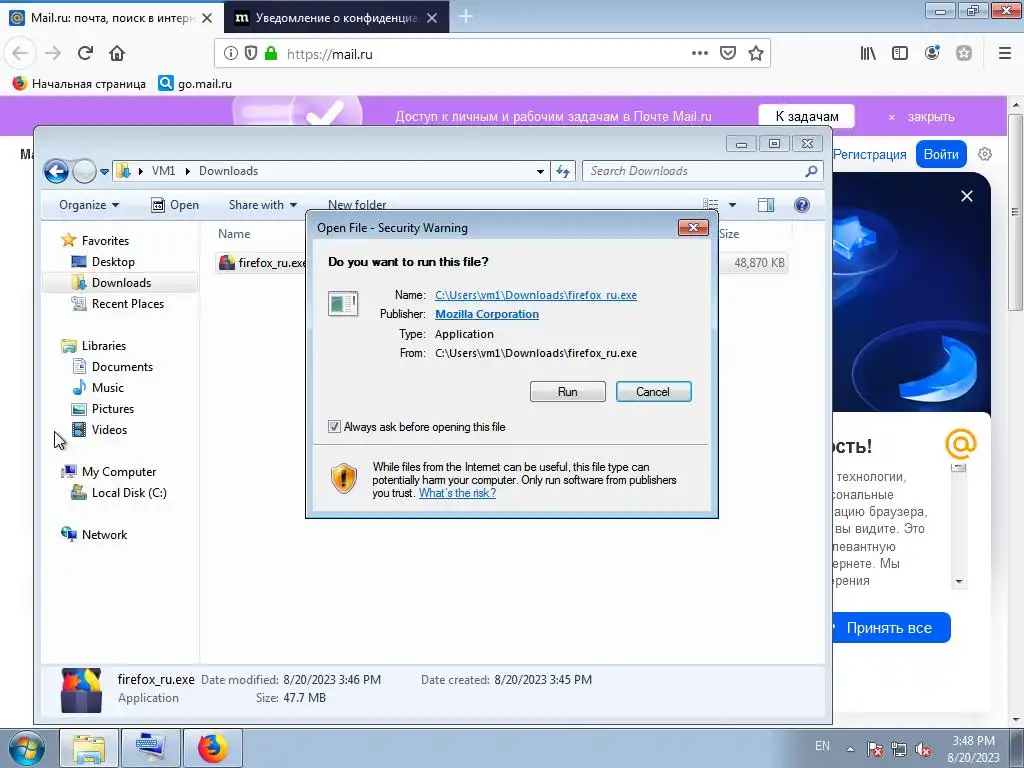
Task: Click Принять все button
Action: coord(889,628)
